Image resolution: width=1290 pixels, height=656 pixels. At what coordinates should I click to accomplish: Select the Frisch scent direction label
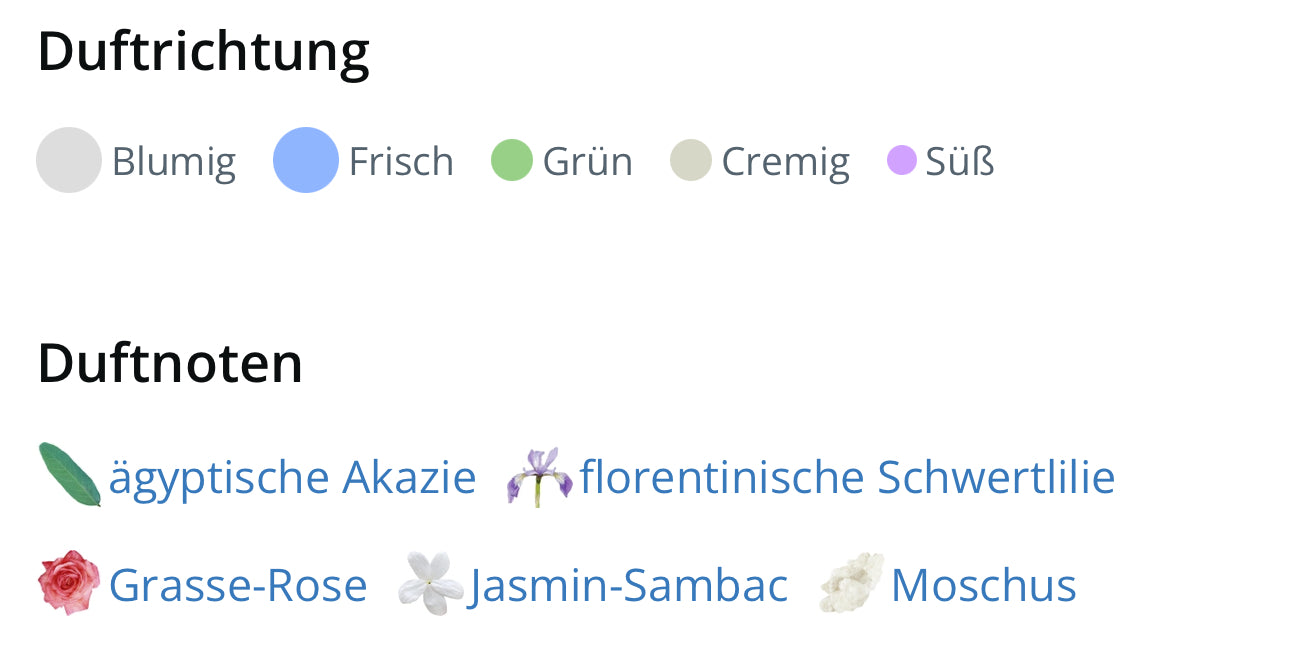coord(401,161)
